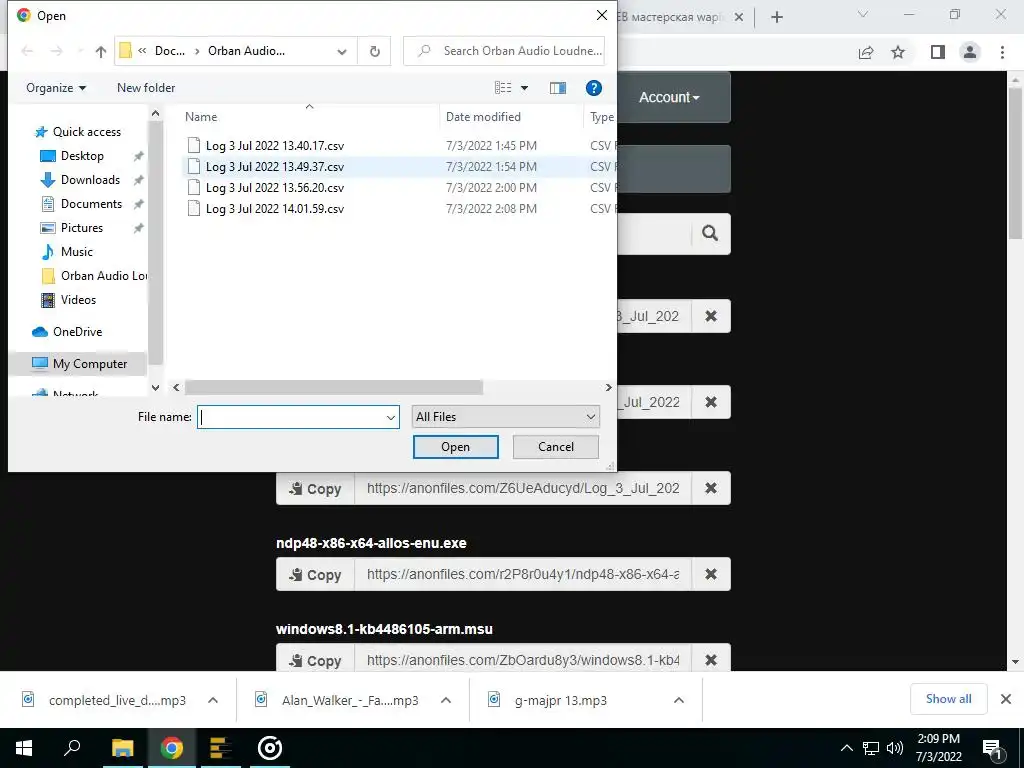Go to Music in navigation pane

[x=76, y=252]
